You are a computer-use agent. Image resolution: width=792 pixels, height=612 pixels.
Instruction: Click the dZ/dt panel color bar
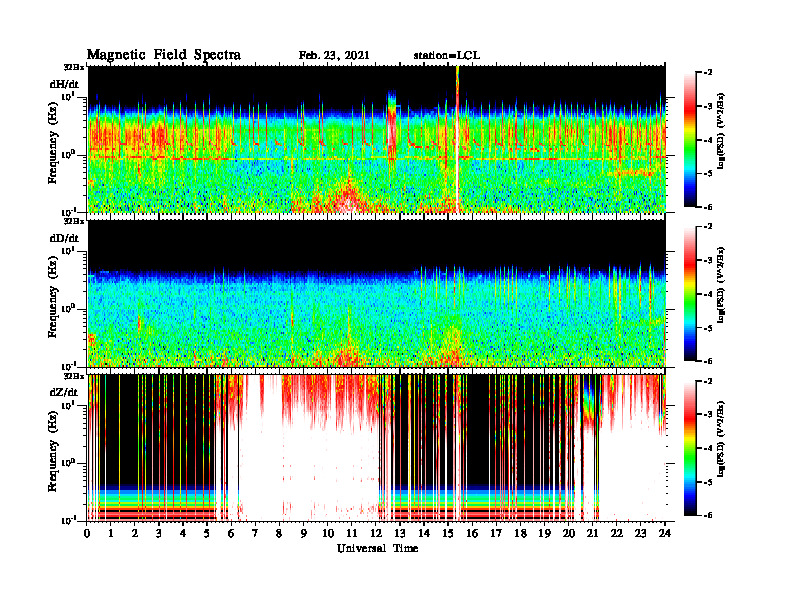click(690, 448)
